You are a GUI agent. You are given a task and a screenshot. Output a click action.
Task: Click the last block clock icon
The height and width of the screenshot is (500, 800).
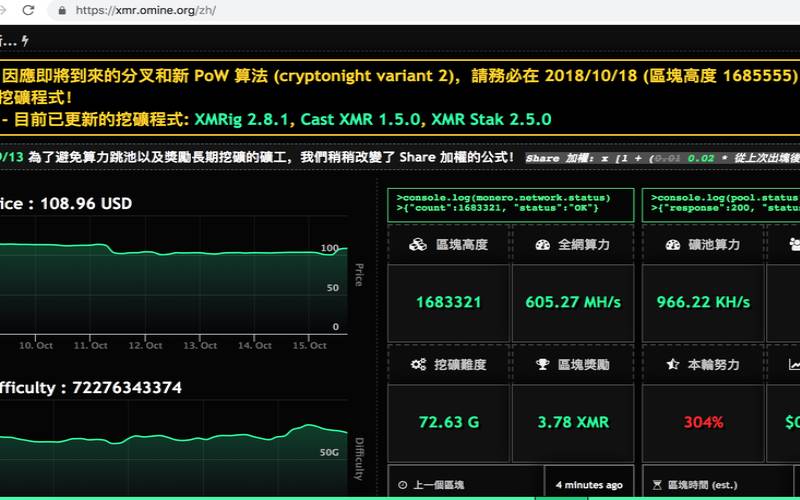click(x=403, y=485)
